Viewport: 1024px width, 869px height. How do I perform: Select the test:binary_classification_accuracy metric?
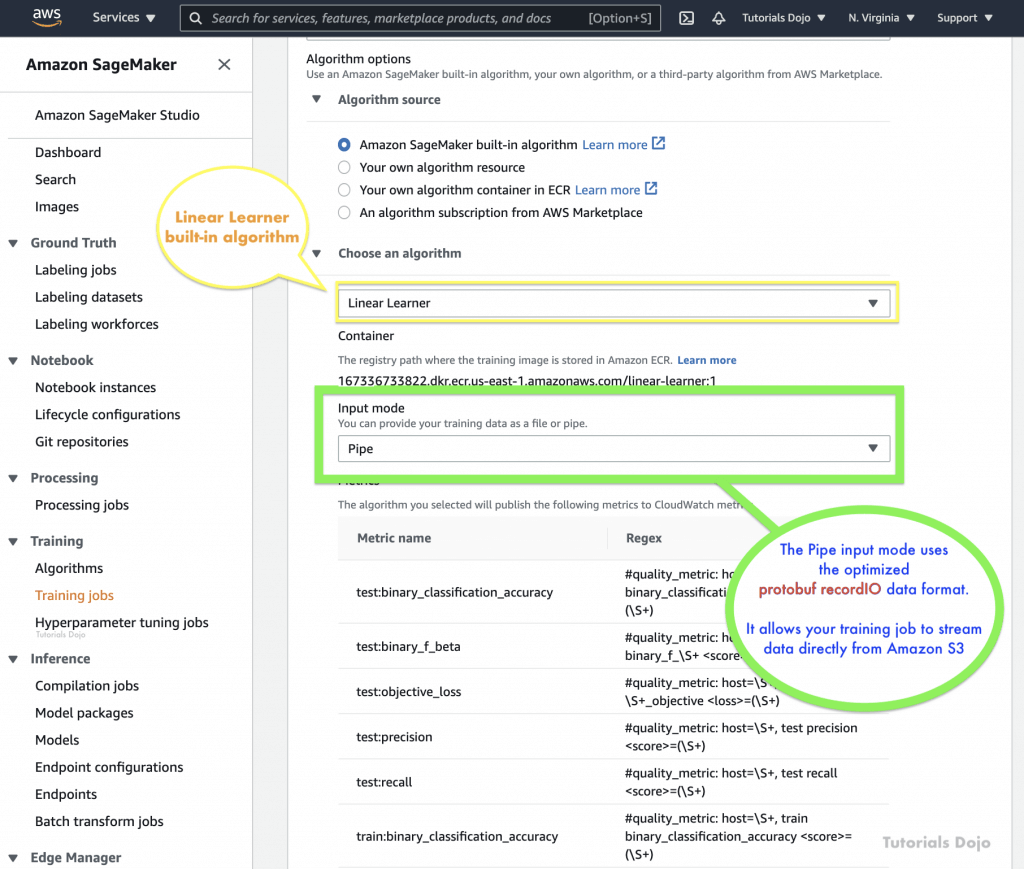click(455, 592)
